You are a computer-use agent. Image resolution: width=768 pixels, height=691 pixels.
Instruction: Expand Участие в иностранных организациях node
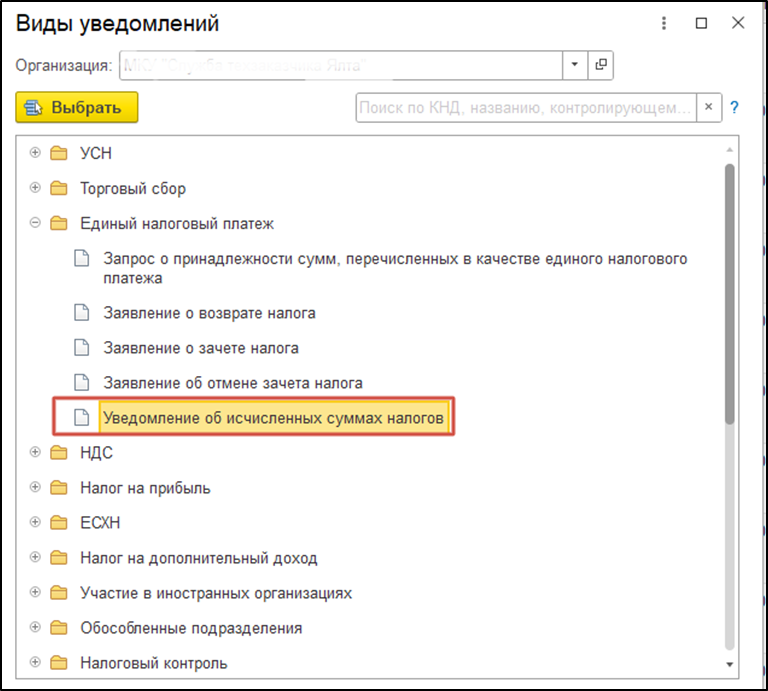(x=35, y=592)
